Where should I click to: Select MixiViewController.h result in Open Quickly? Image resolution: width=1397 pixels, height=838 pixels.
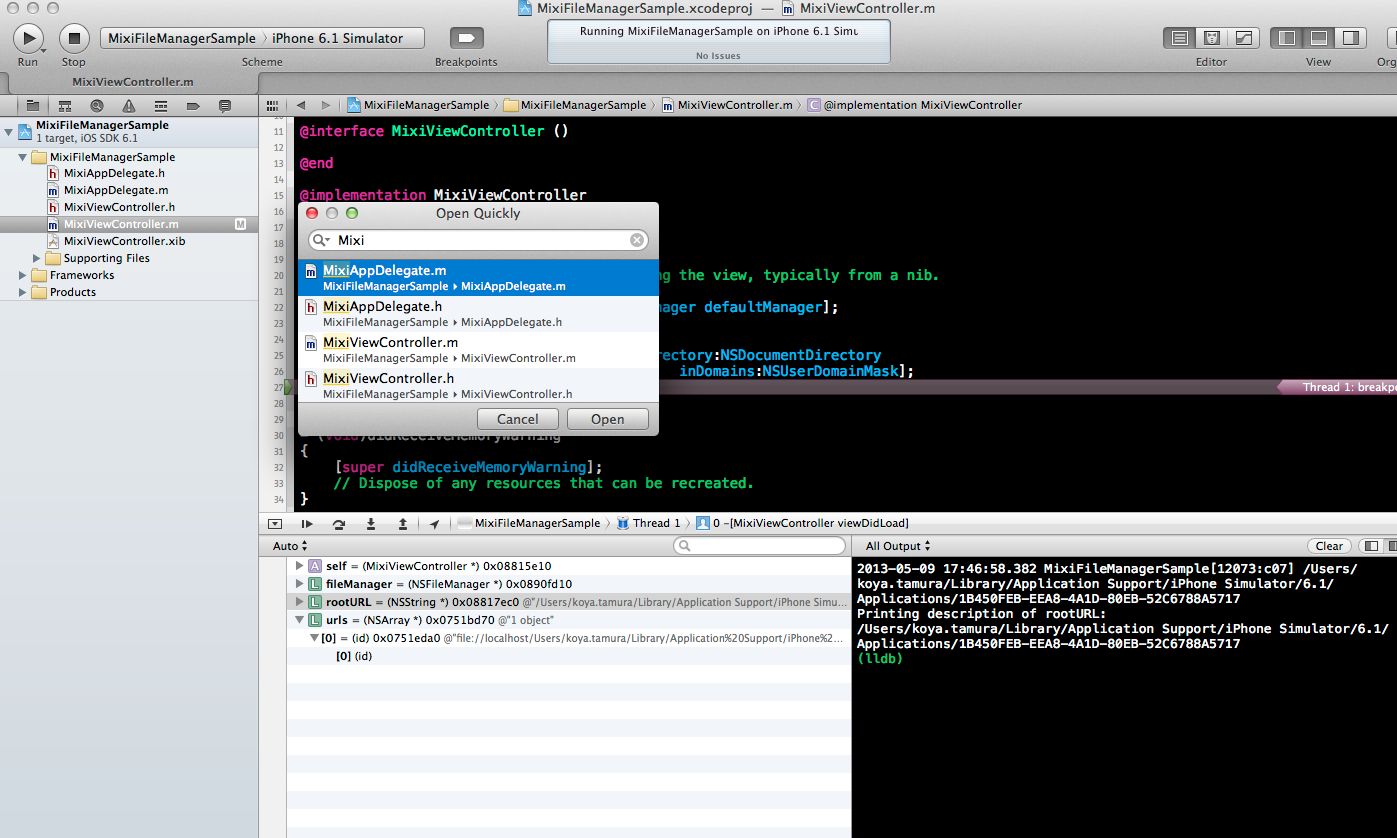tap(478, 385)
